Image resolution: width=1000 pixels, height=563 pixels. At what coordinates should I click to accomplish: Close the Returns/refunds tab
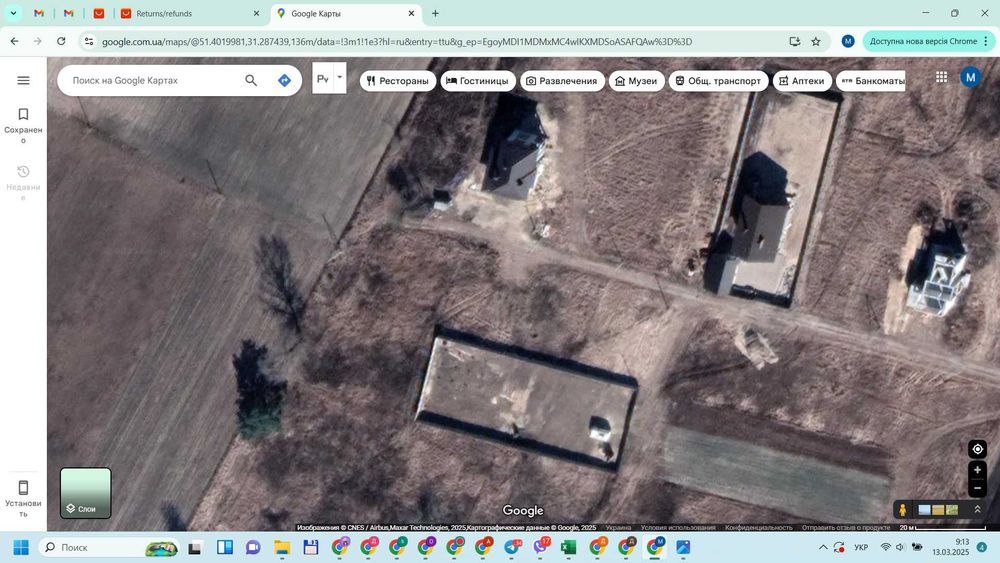point(256,13)
